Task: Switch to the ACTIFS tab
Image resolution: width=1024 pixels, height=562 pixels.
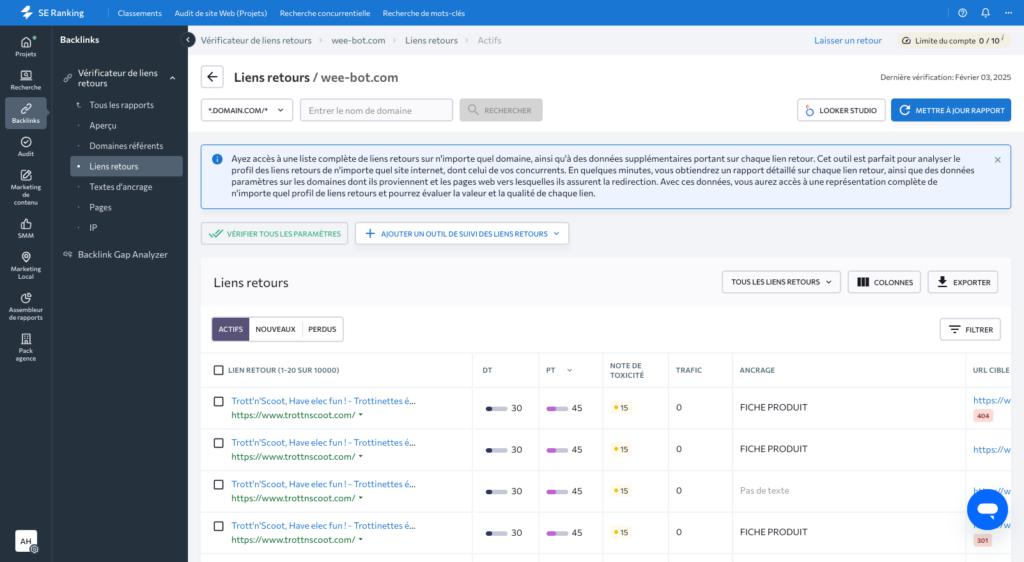Action: 231,329
